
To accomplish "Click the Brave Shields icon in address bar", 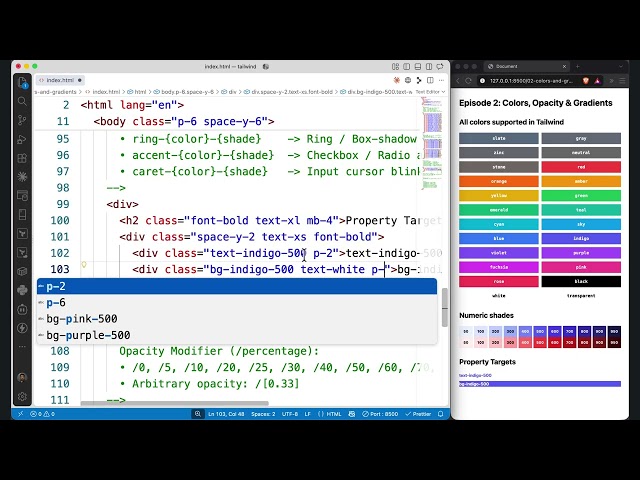I will [x=586, y=81].
